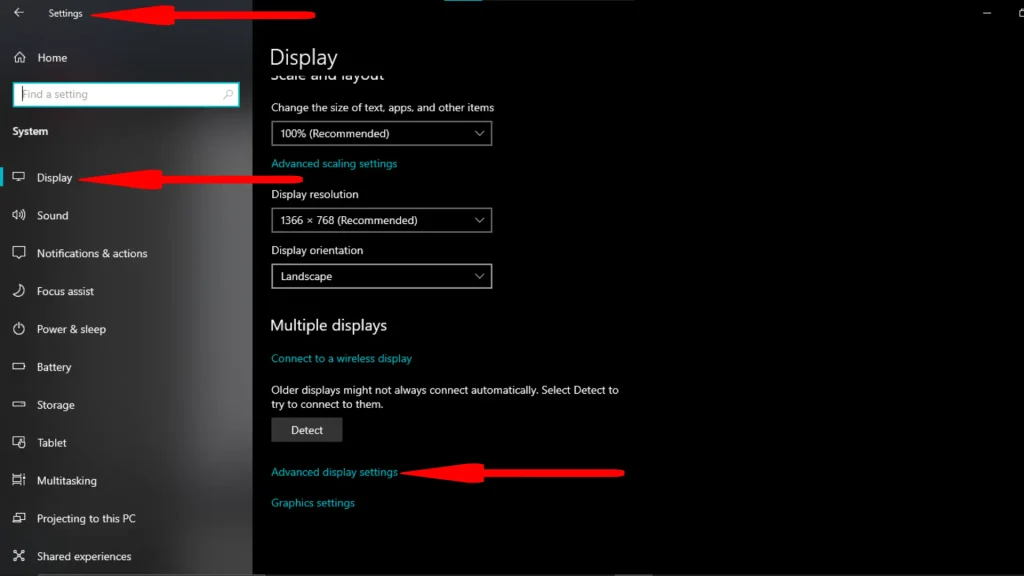The image size is (1024, 576).
Task: Click the Display monitor icon
Action: click(x=19, y=177)
